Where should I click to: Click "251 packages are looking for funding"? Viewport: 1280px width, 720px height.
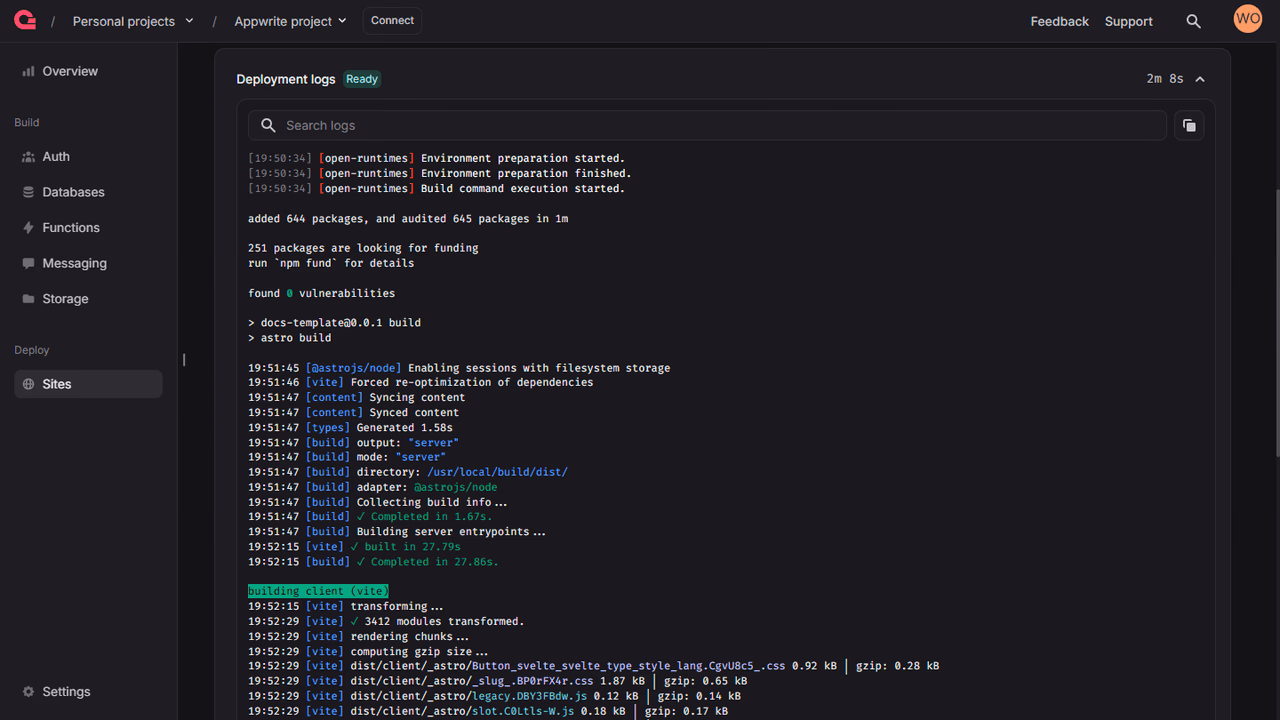point(363,248)
